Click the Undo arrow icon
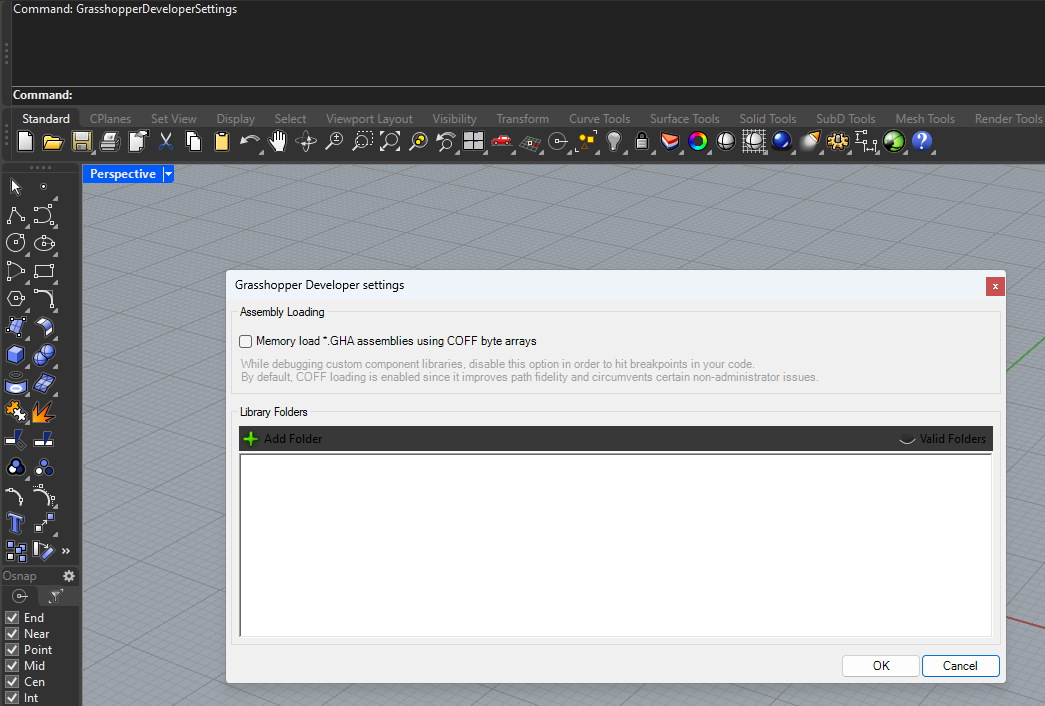Image resolution: width=1045 pixels, height=706 pixels. 249,141
